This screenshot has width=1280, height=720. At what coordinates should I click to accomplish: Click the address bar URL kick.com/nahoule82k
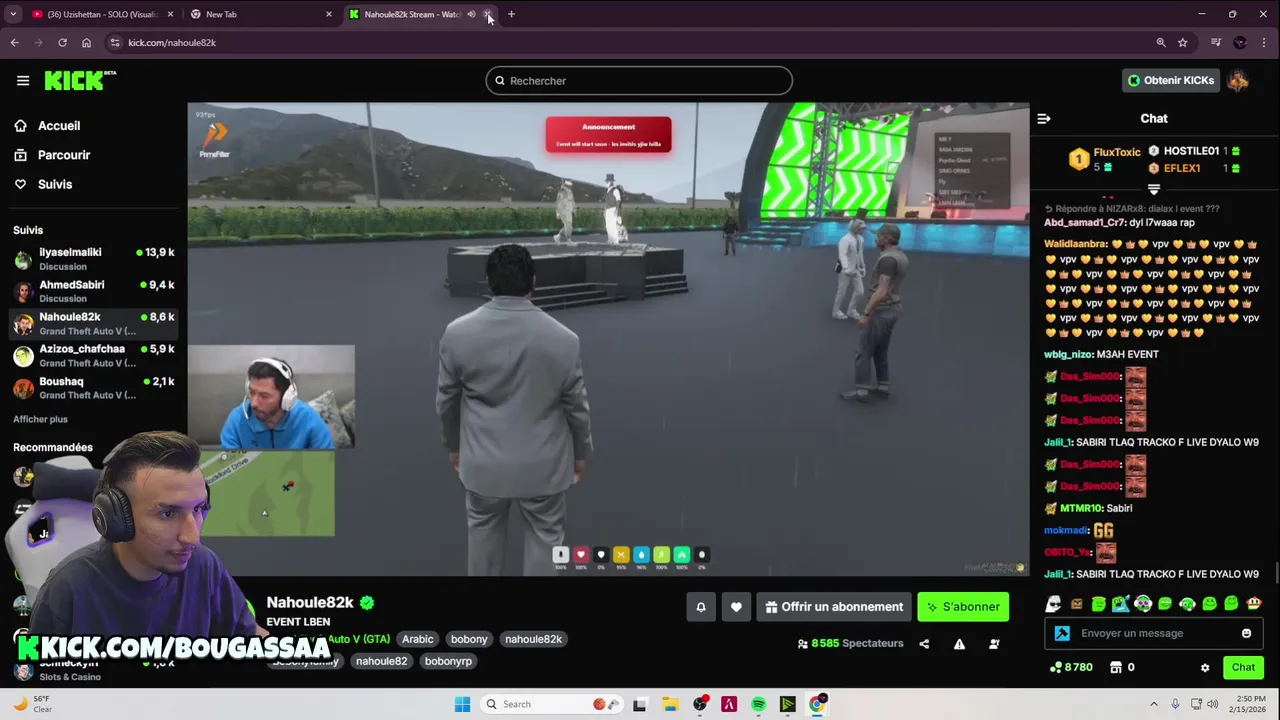(172, 43)
